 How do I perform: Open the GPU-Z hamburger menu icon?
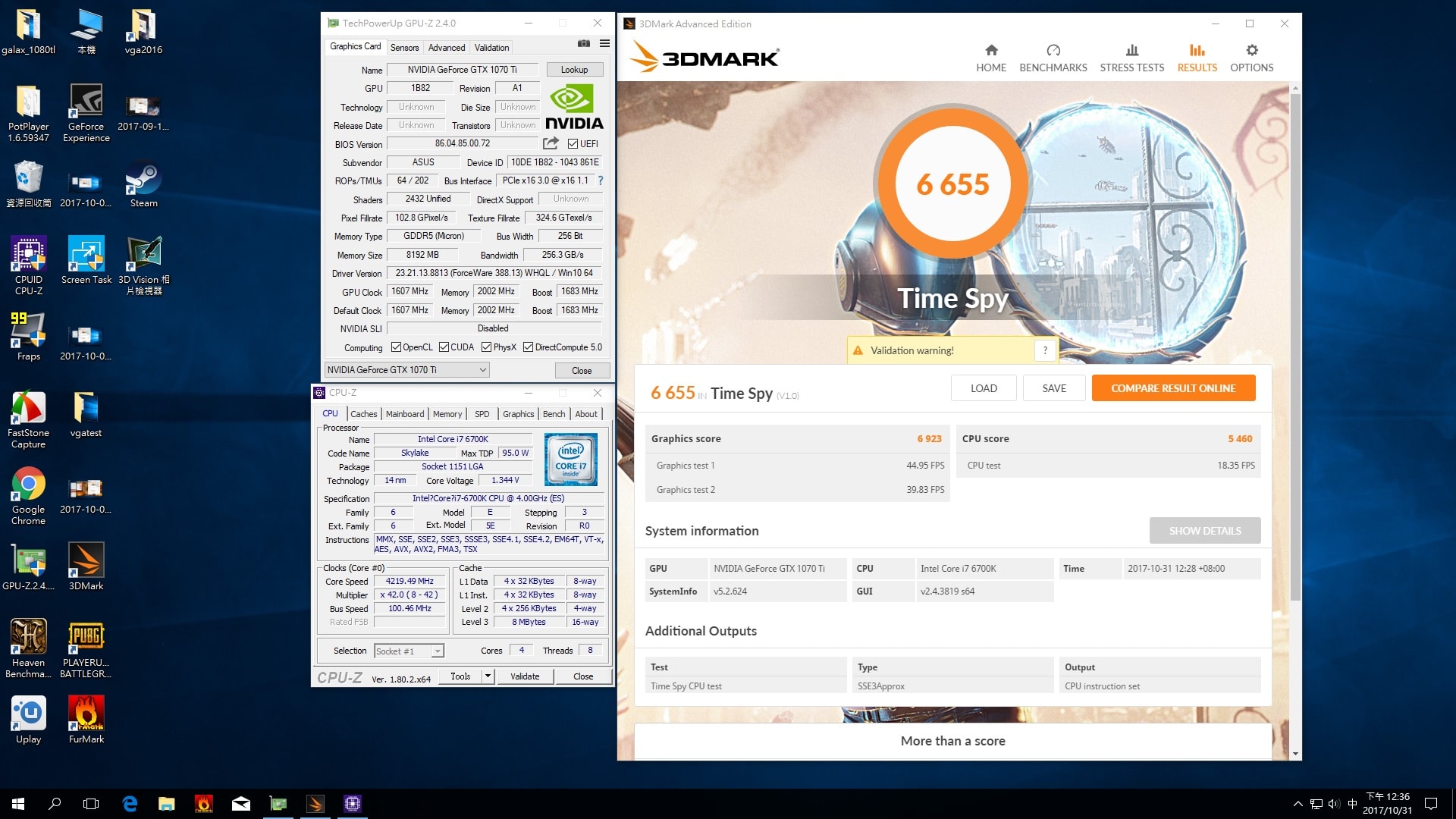tap(604, 43)
